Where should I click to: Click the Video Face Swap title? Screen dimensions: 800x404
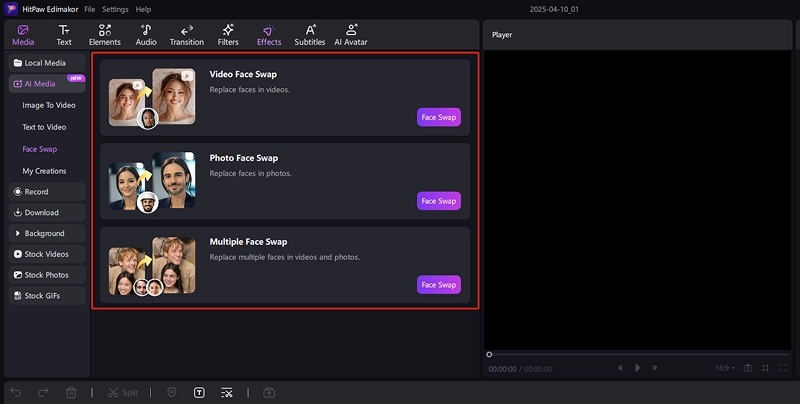(243, 74)
